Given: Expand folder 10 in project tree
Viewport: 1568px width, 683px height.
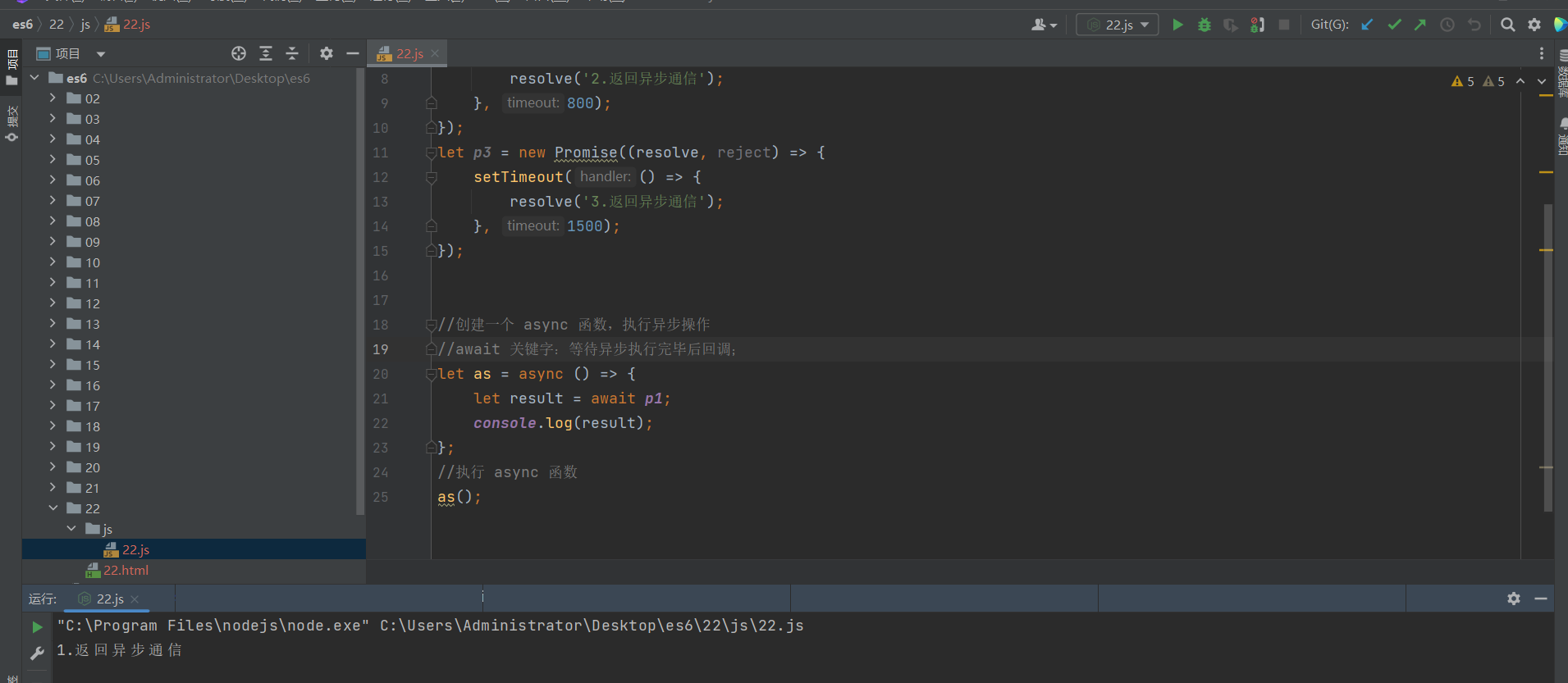Looking at the screenshot, I should coord(53,262).
